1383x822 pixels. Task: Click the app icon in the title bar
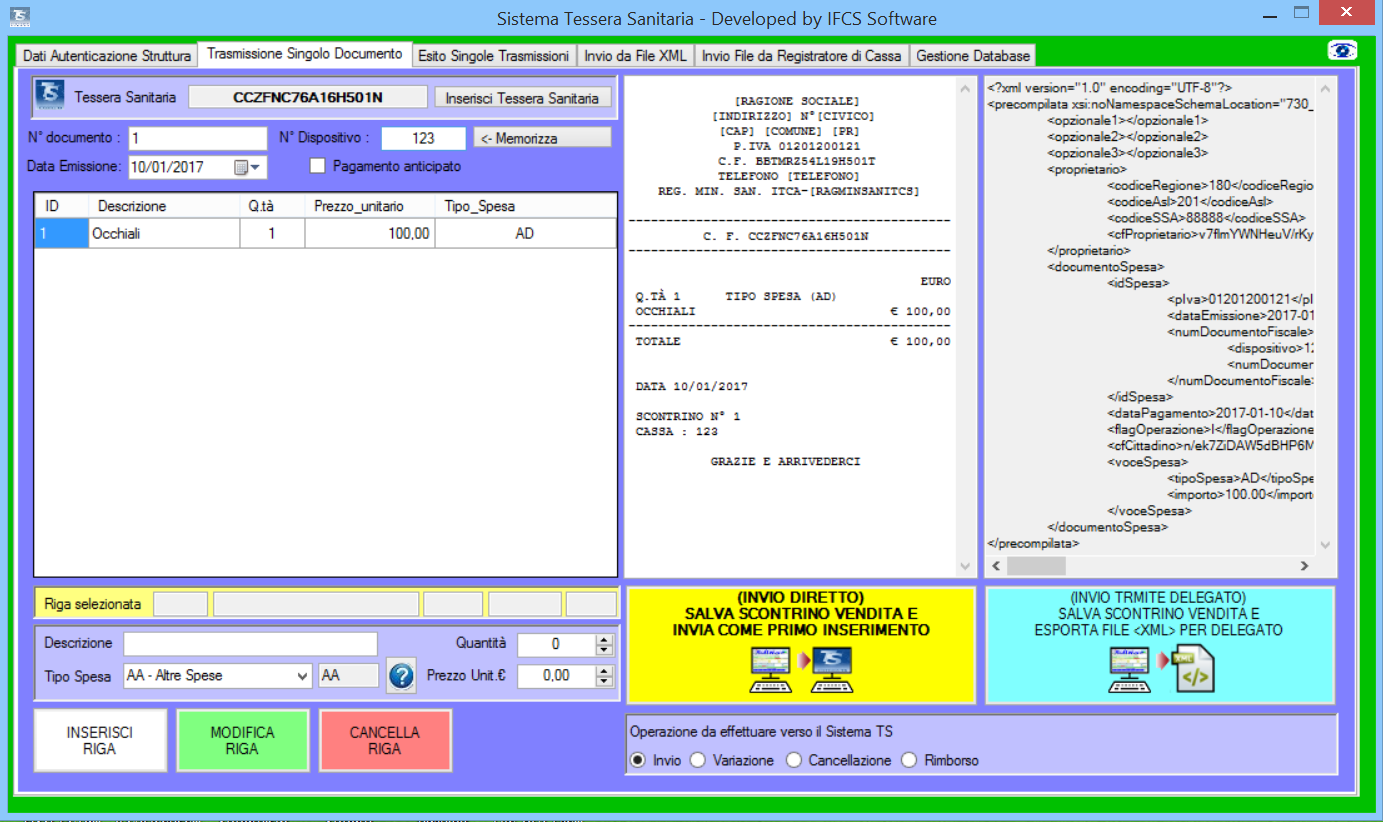click(x=19, y=17)
